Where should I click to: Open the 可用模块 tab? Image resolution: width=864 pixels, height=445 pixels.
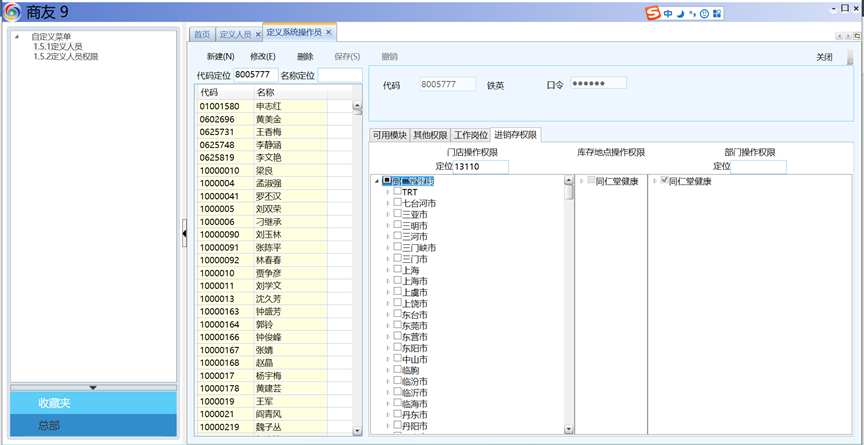389,135
